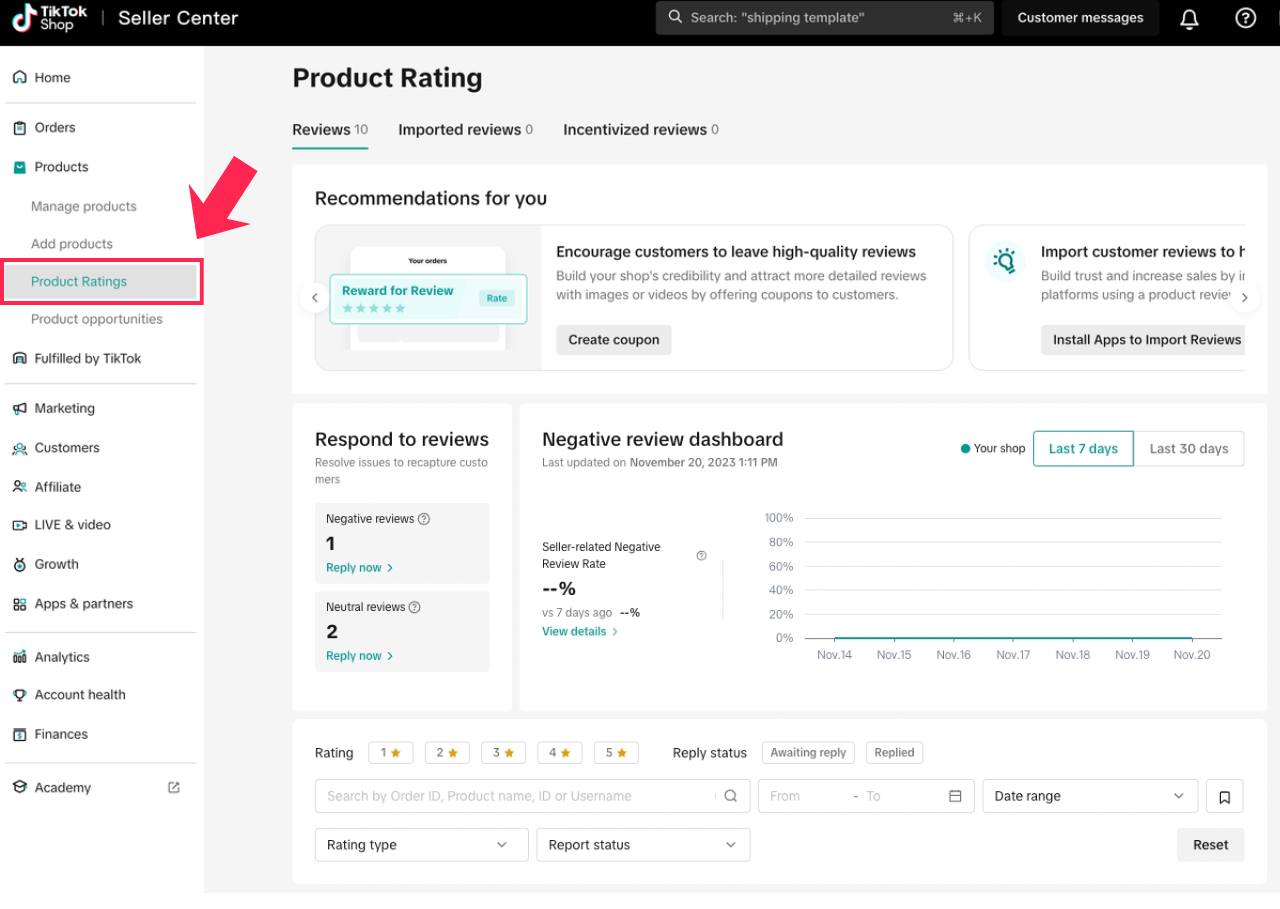1280x909 pixels.
Task: Click the search magnifier in review search
Action: tap(731, 796)
